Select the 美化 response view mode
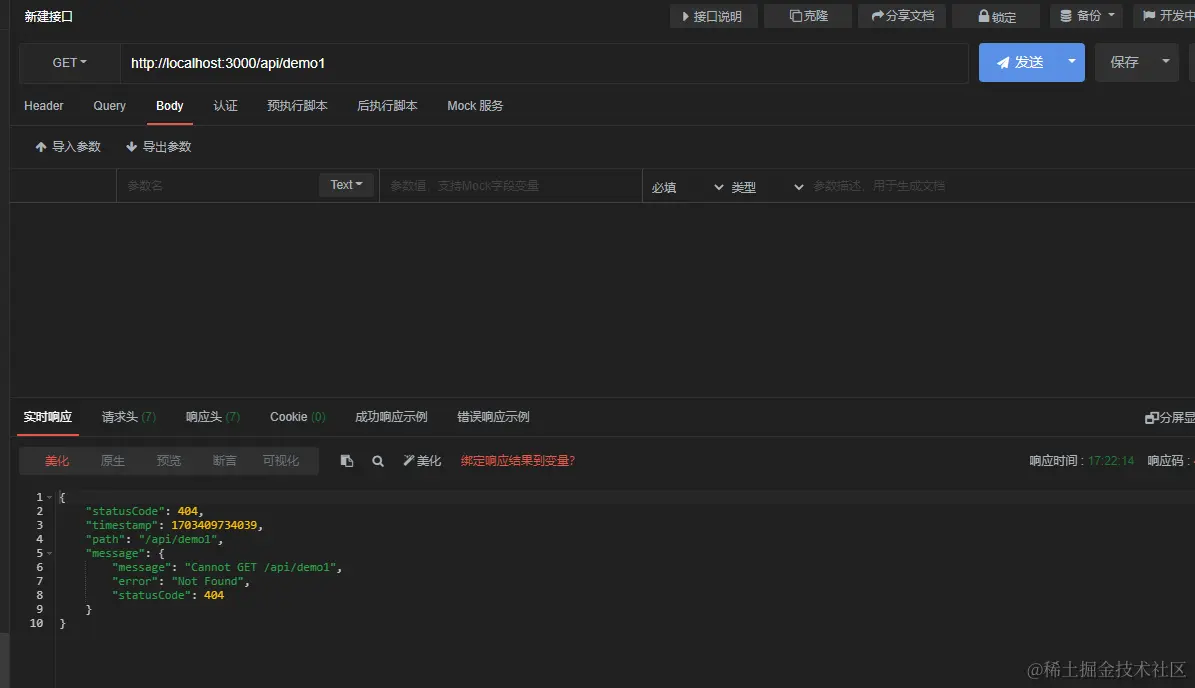 pyautogui.click(x=56, y=461)
